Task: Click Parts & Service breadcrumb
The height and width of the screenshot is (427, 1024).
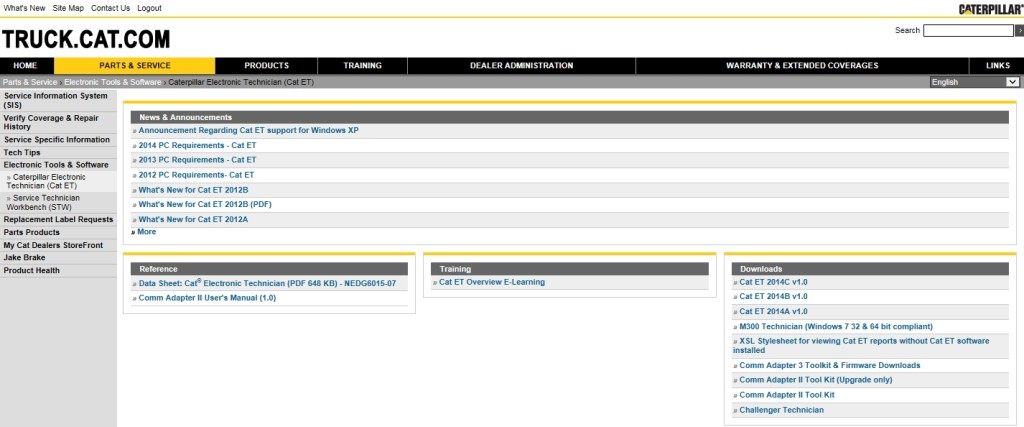Action: pyautogui.click(x=30, y=82)
